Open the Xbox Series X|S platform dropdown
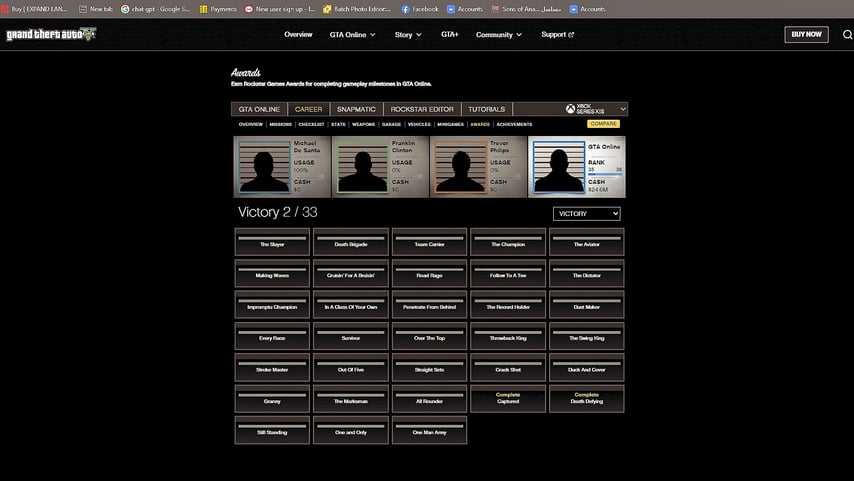Viewport: 854px width, 481px height. point(596,109)
